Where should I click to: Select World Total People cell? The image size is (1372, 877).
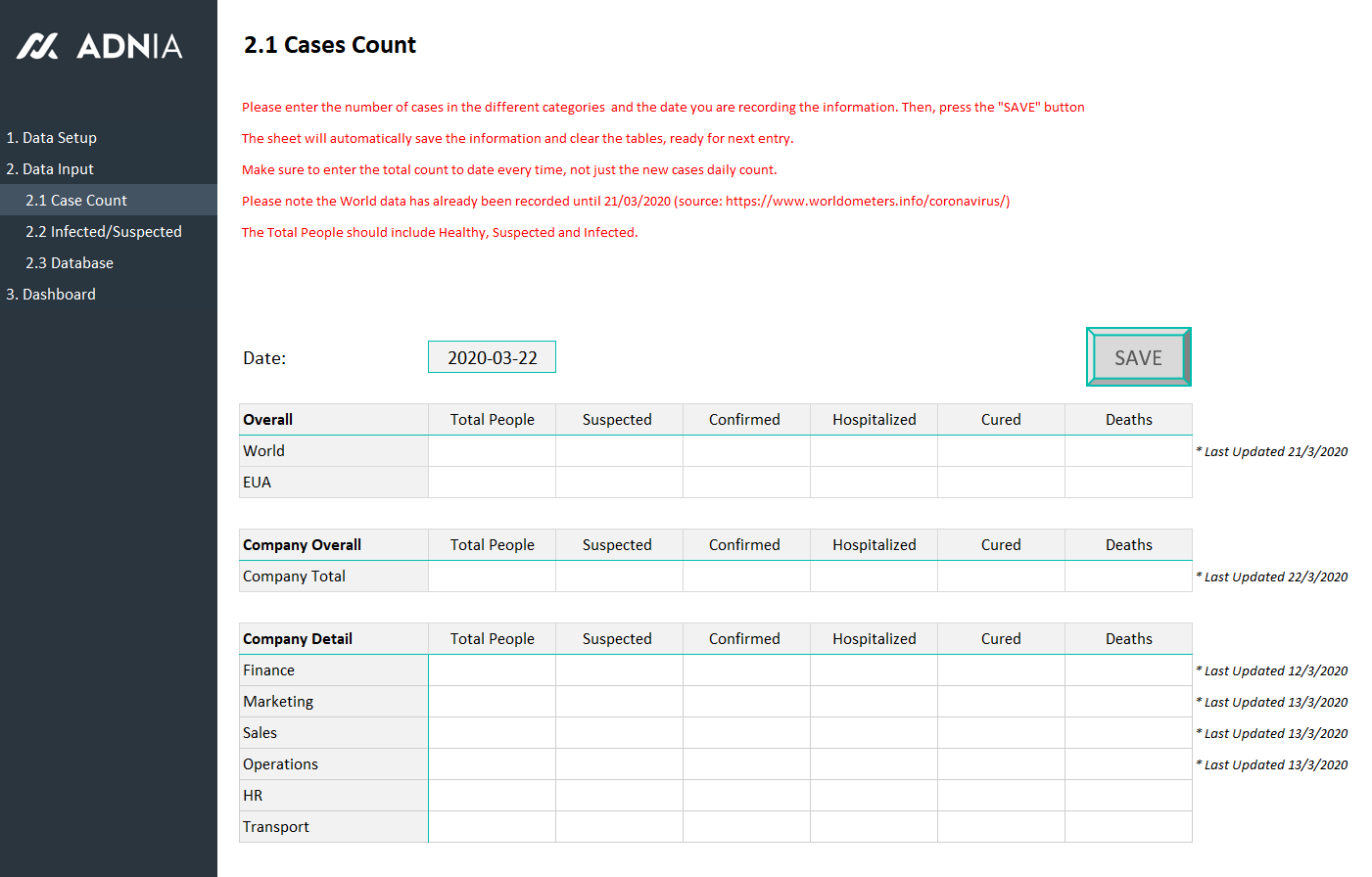[x=492, y=451]
